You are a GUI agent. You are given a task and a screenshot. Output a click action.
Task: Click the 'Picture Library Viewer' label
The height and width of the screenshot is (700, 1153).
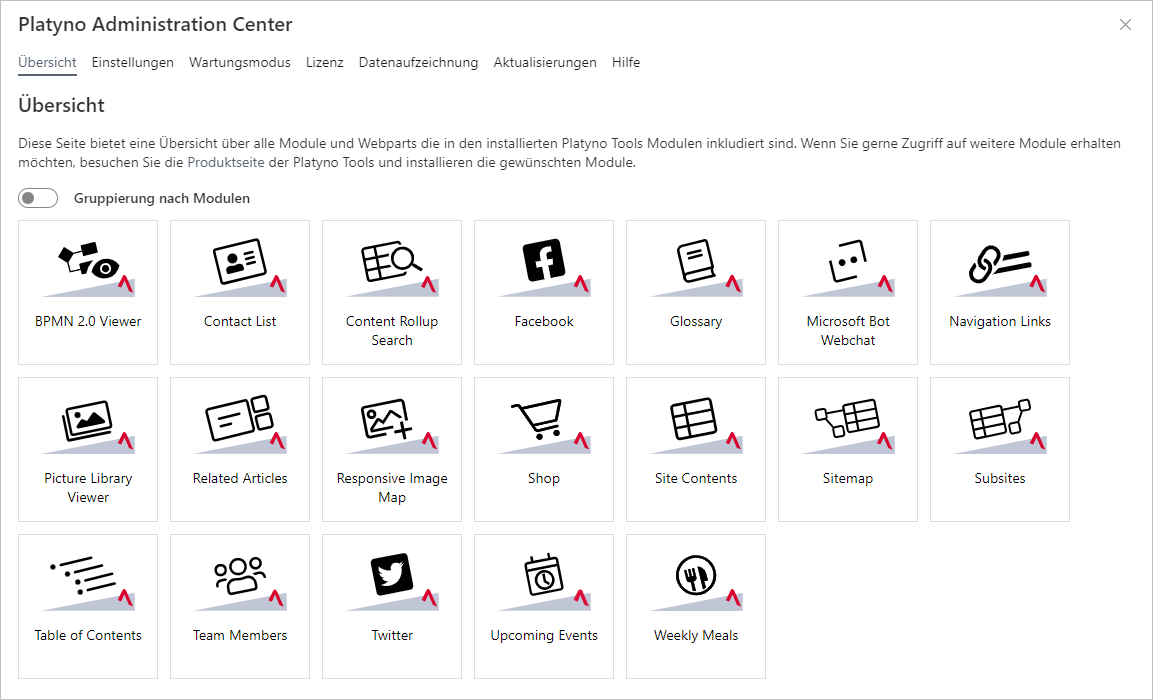coord(88,488)
